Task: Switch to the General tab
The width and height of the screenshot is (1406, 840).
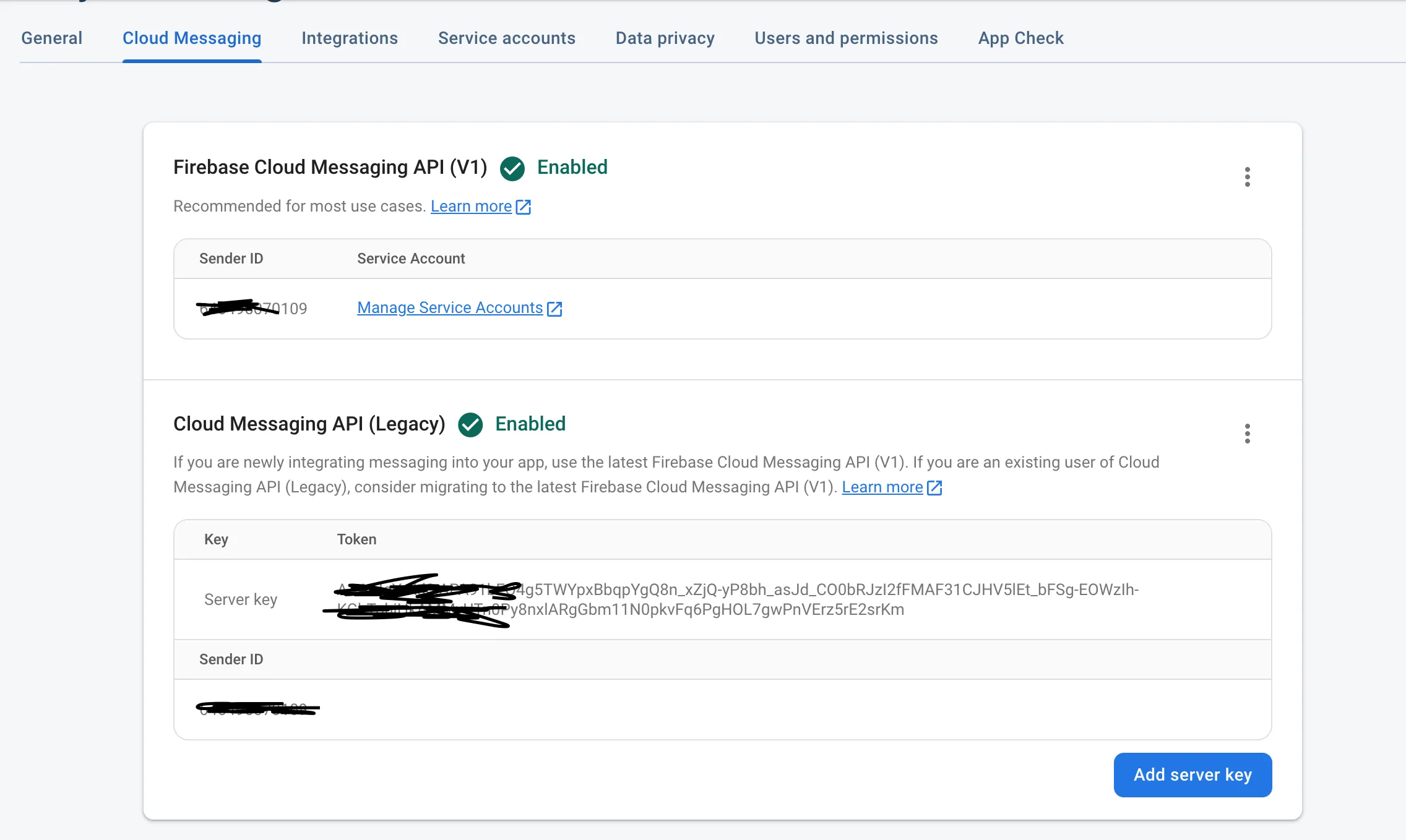Action: [x=51, y=38]
